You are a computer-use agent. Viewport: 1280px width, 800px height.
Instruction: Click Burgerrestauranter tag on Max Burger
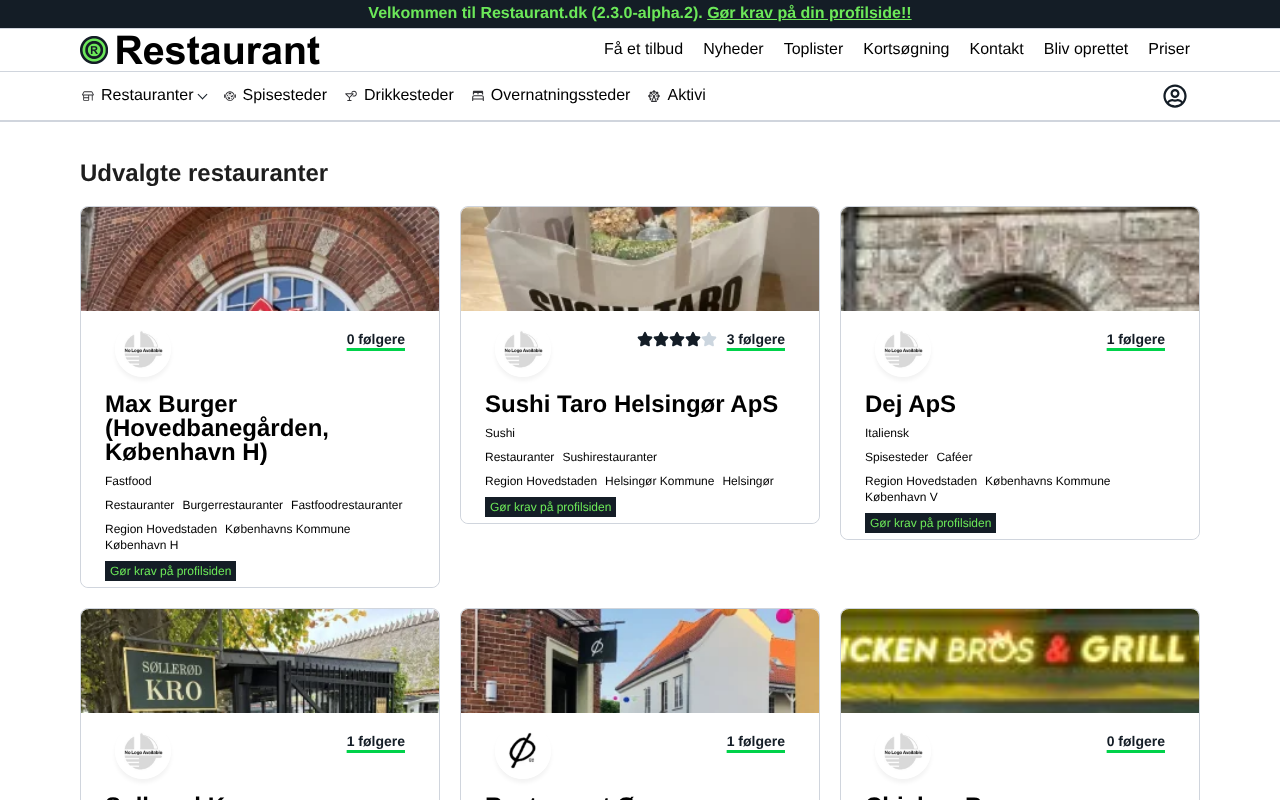(x=232, y=505)
